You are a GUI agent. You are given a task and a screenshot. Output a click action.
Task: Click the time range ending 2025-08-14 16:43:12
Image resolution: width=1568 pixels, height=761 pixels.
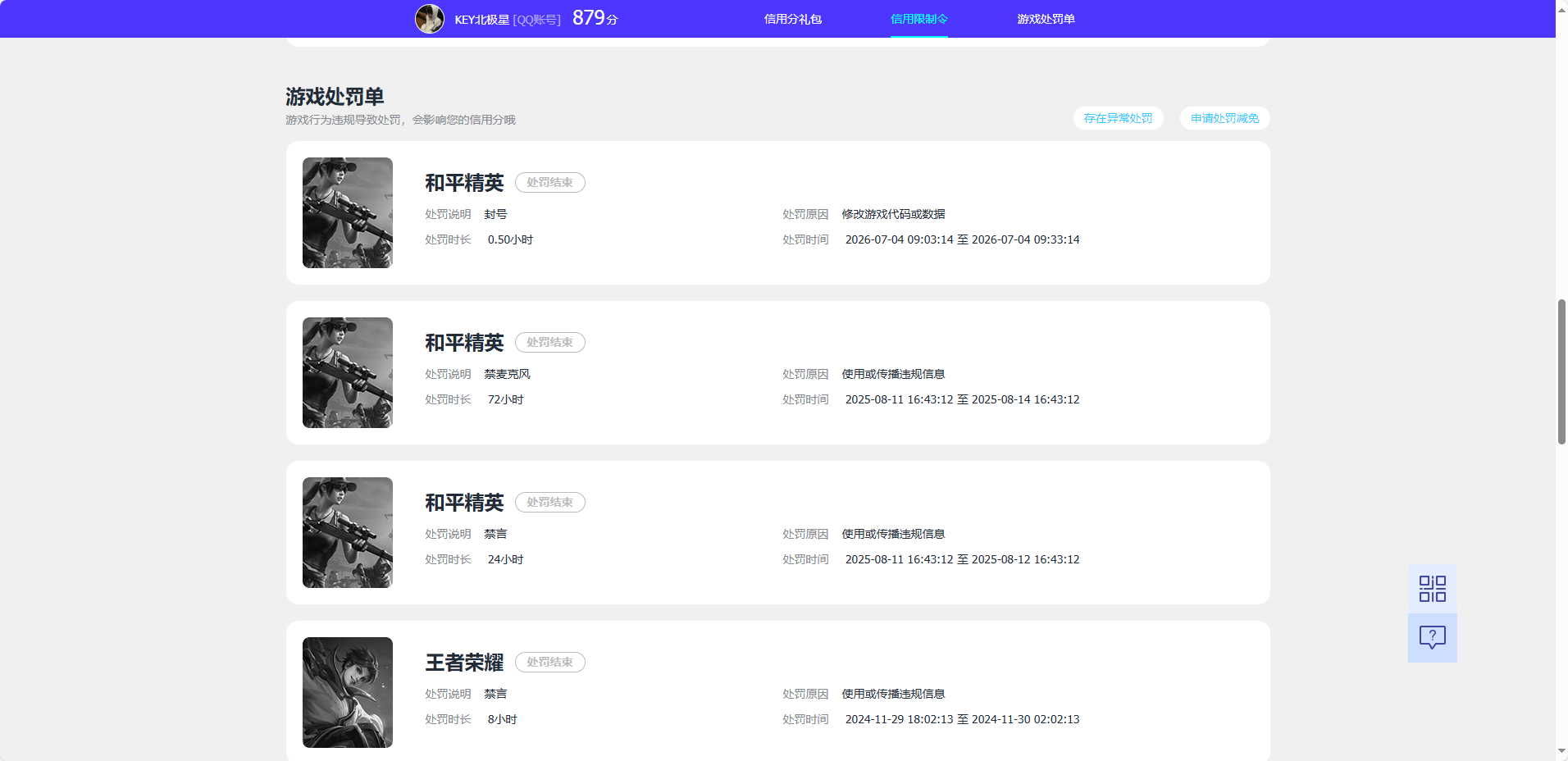click(962, 399)
